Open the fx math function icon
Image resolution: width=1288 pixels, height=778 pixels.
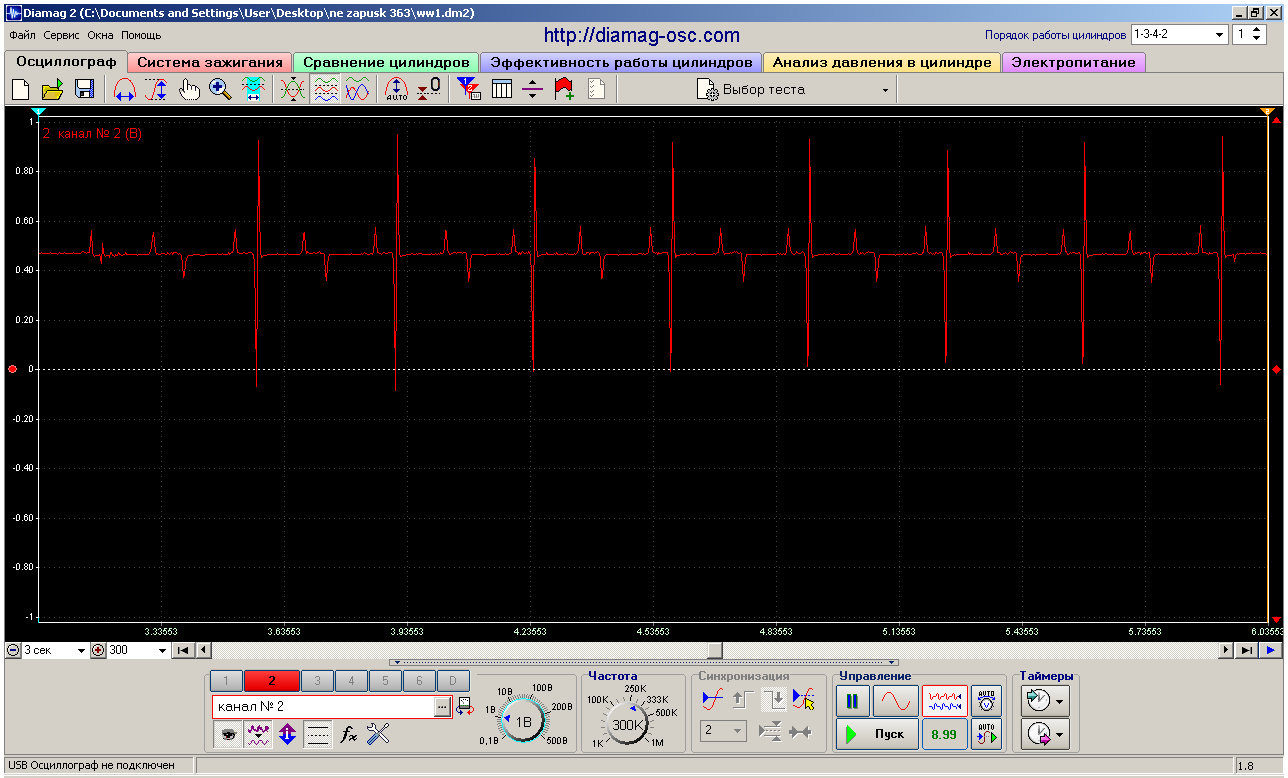point(348,735)
